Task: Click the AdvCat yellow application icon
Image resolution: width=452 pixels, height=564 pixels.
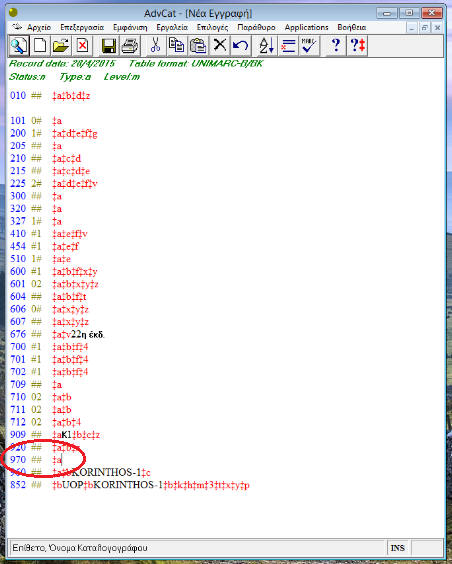Action: click(13, 13)
